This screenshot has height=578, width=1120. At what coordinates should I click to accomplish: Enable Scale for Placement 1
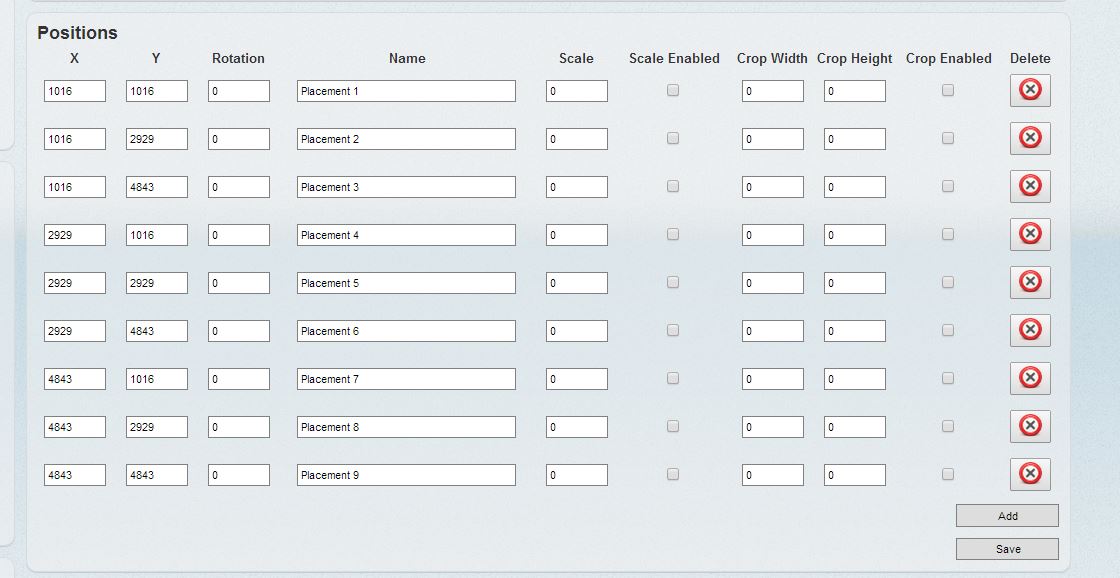(x=673, y=90)
